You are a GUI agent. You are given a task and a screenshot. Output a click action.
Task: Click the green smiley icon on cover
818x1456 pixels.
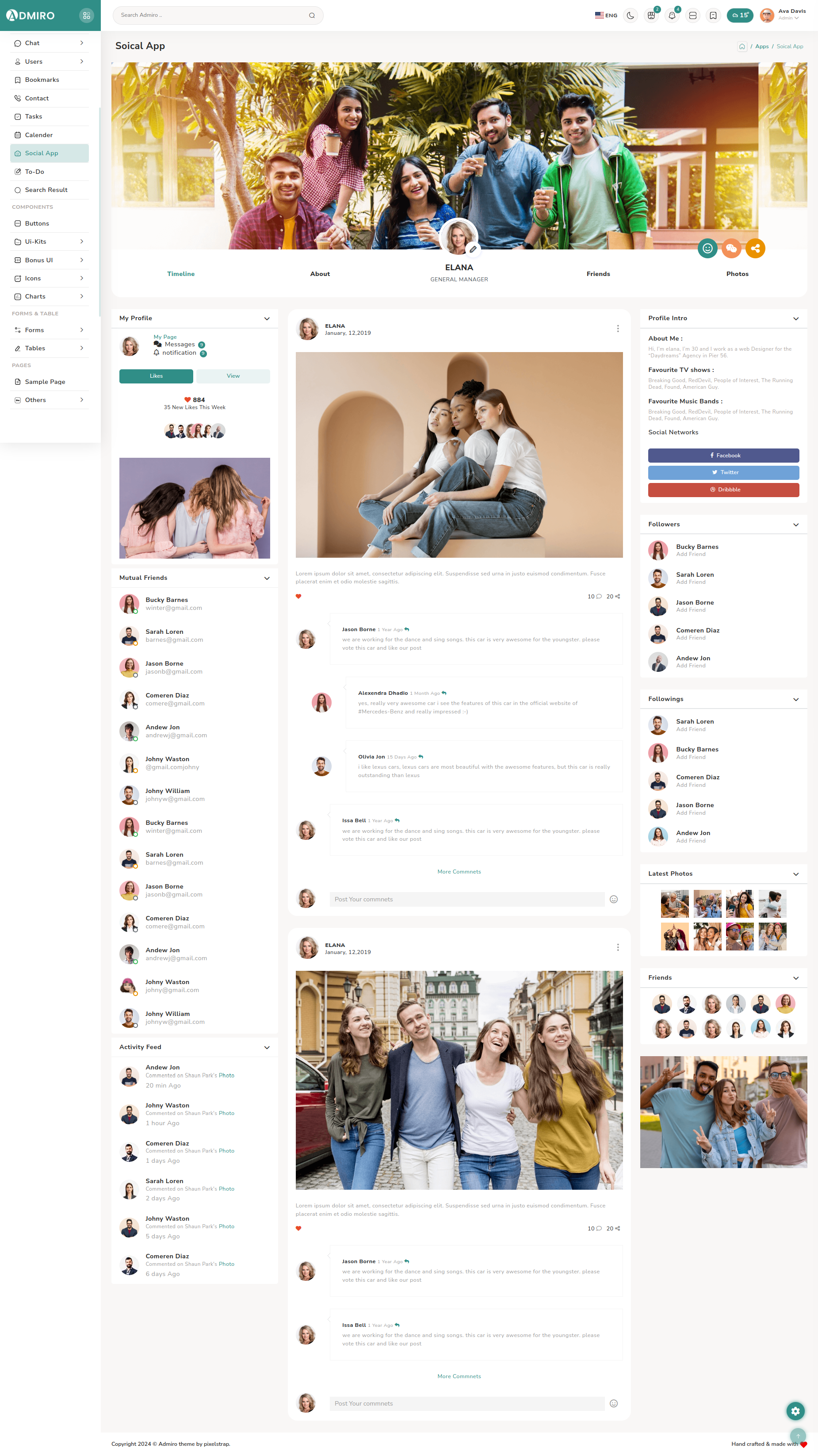tap(707, 248)
